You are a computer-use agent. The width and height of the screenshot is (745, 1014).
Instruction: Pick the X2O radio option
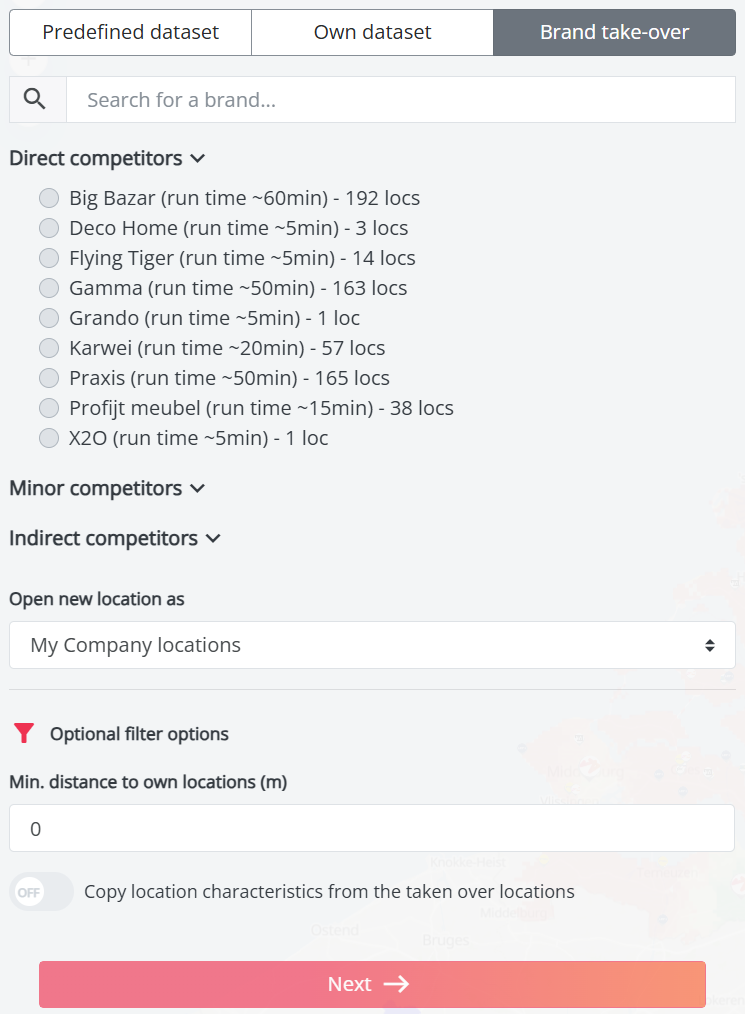49,438
